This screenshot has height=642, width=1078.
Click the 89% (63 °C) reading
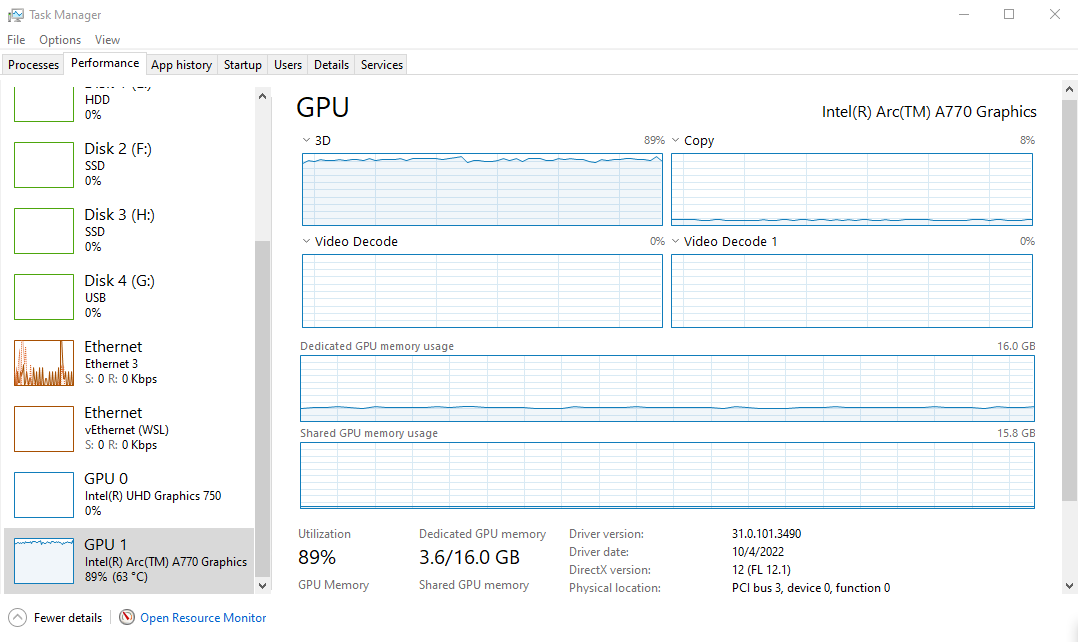click(x=116, y=577)
